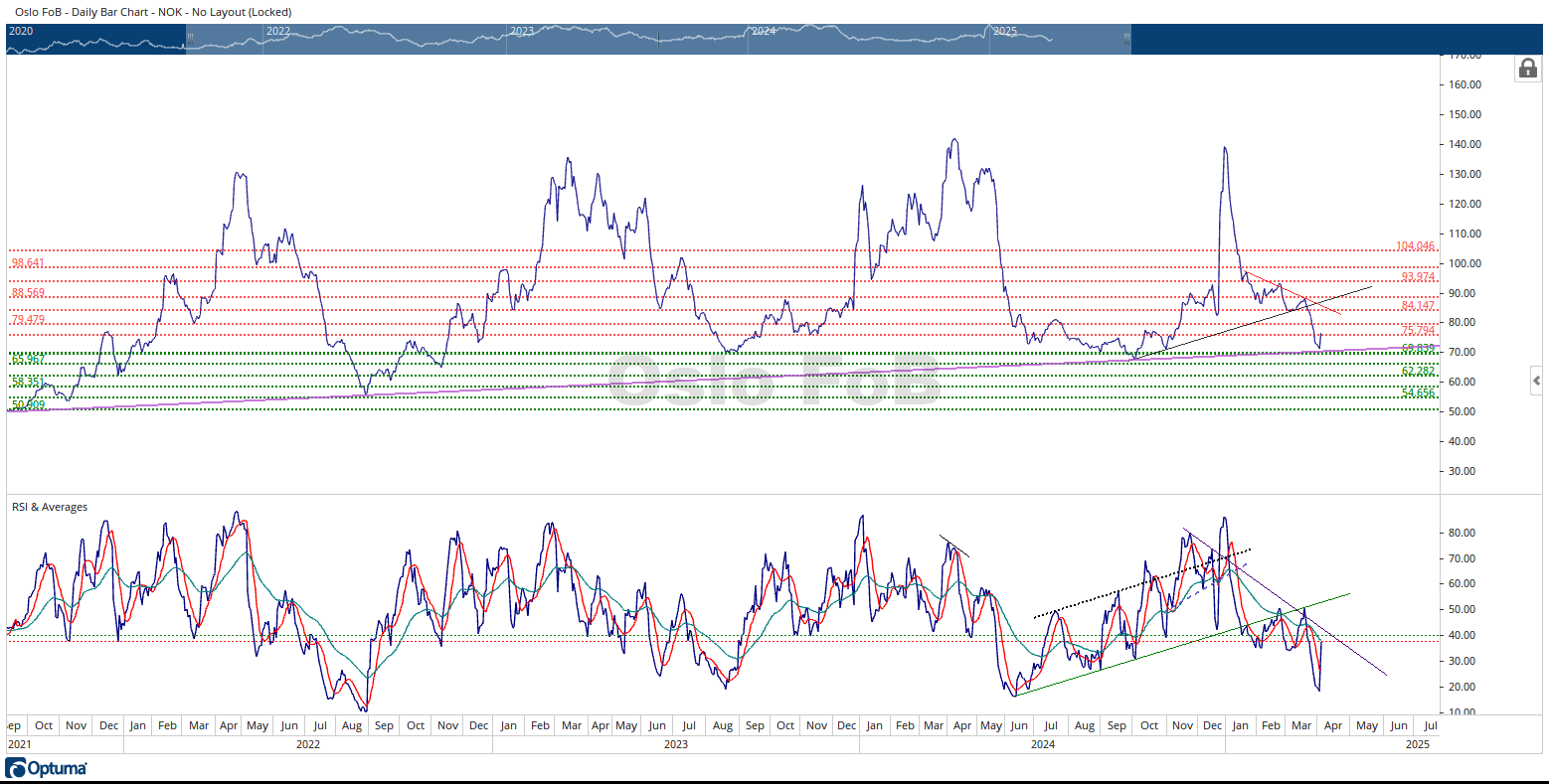This screenshot has height=784, width=1549.
Task: Click the Optuma logo in bottom left
Action: pos(47,768)
